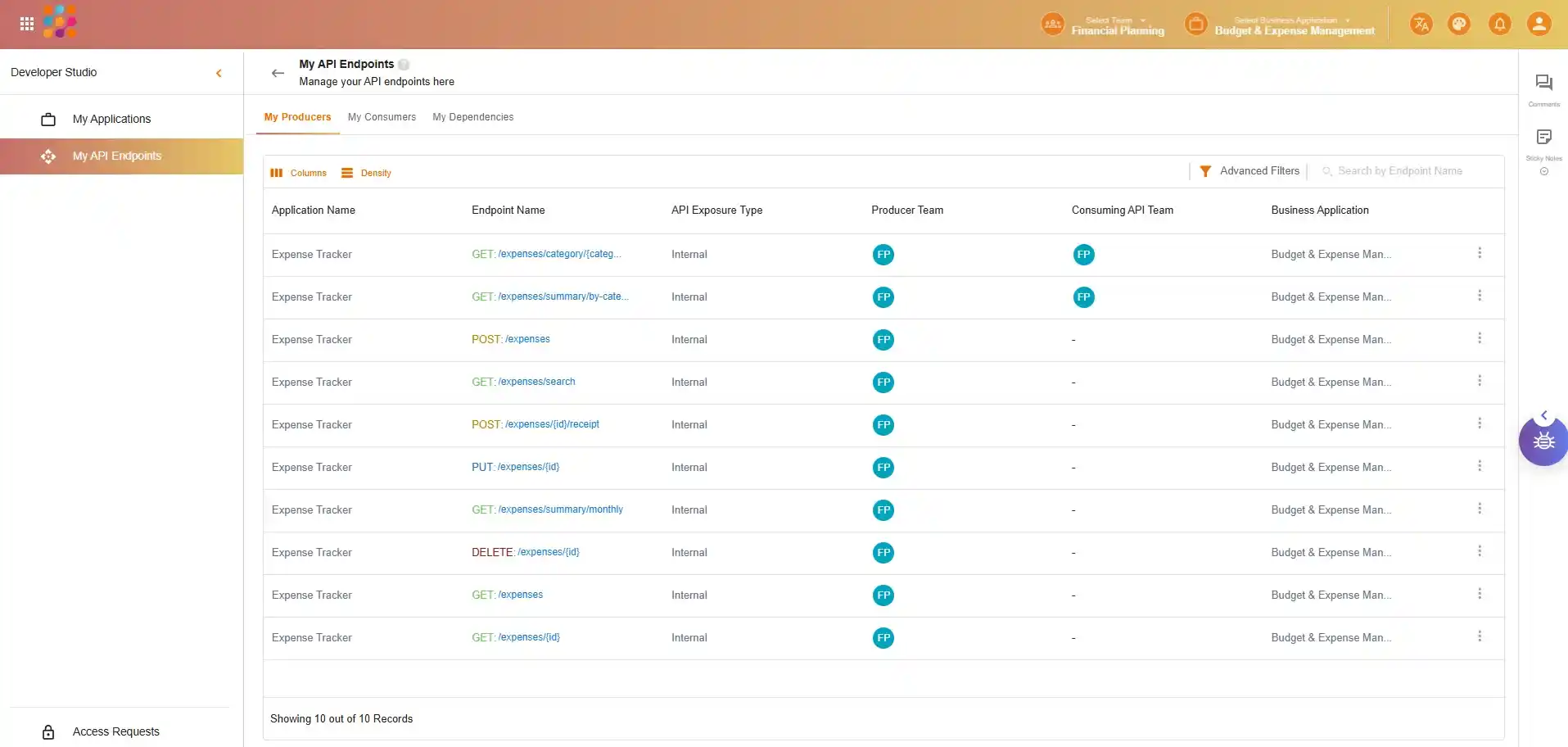Open the notifications bell

(1499, 24)
